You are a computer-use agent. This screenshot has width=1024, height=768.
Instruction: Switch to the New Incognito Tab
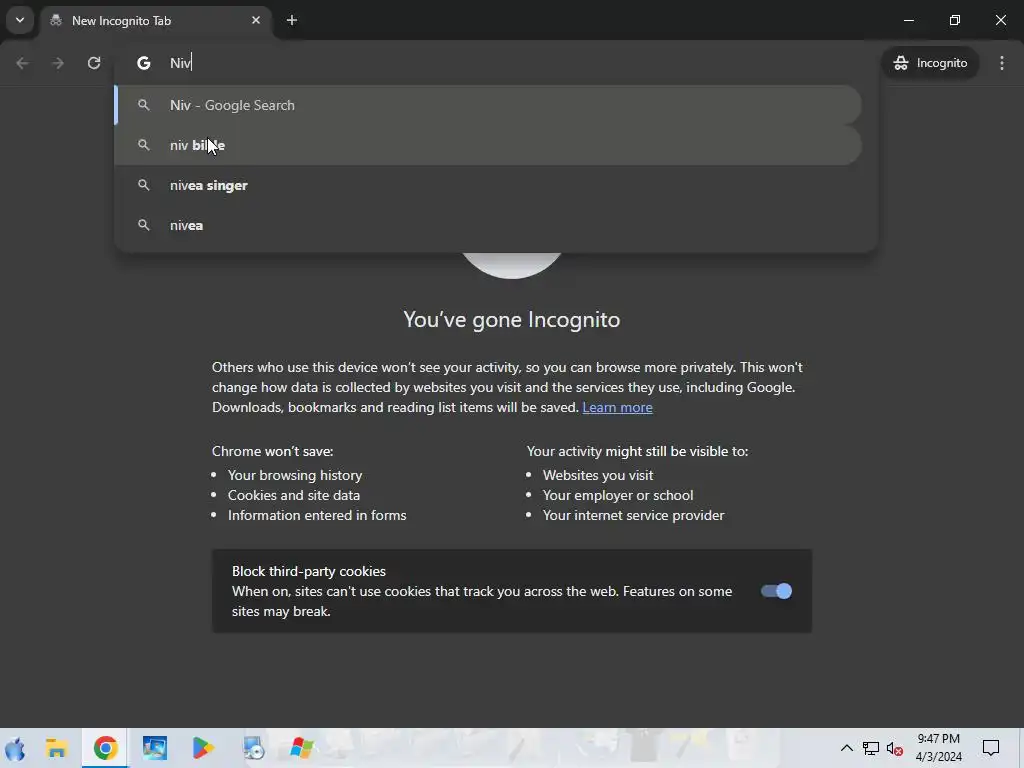pos(155,20)
